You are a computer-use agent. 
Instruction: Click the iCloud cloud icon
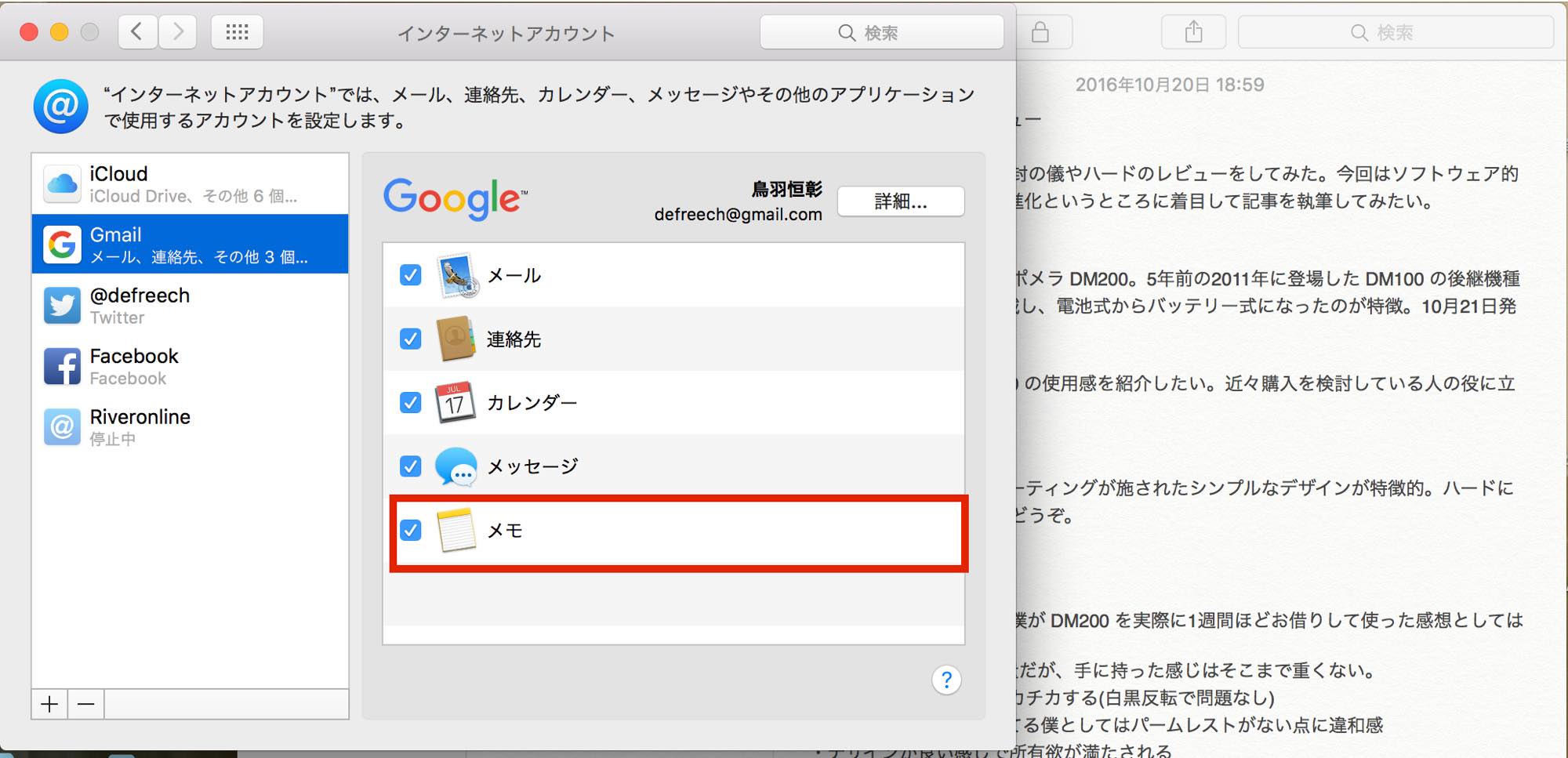tap(62, 184)
